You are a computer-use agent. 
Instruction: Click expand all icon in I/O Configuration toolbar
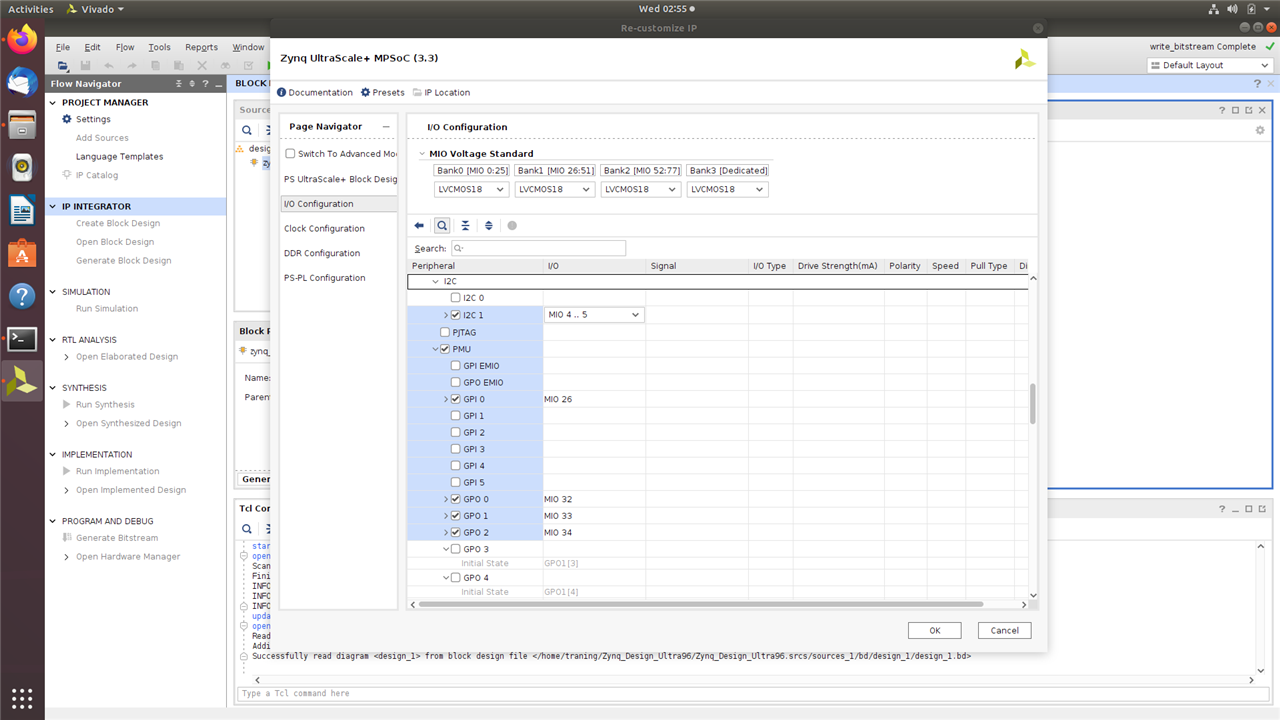pos(488,226)
